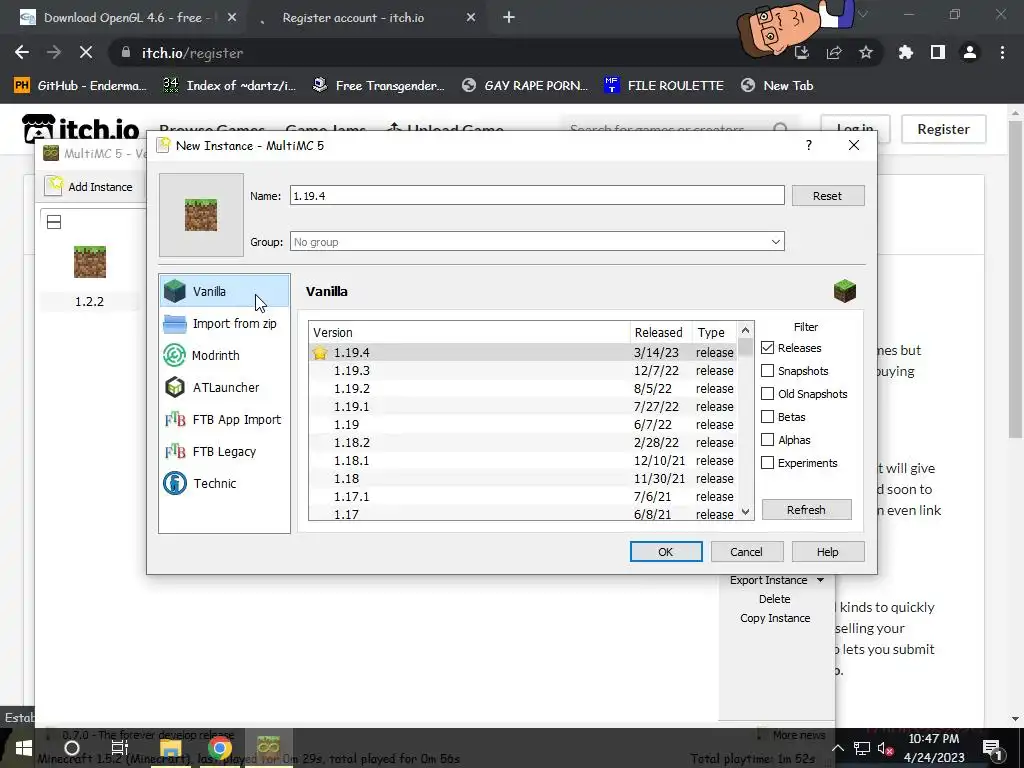Click the Reset name button

coord(827,196)
